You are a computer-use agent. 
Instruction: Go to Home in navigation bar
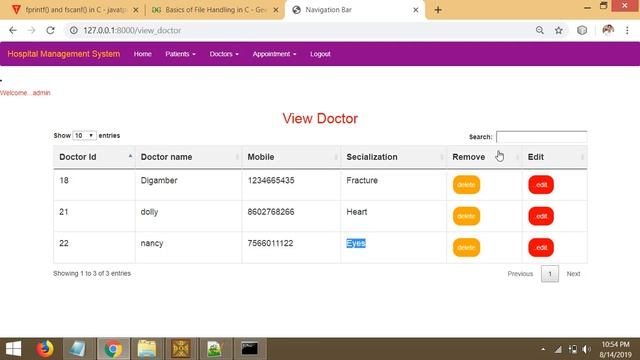point(142,54)
